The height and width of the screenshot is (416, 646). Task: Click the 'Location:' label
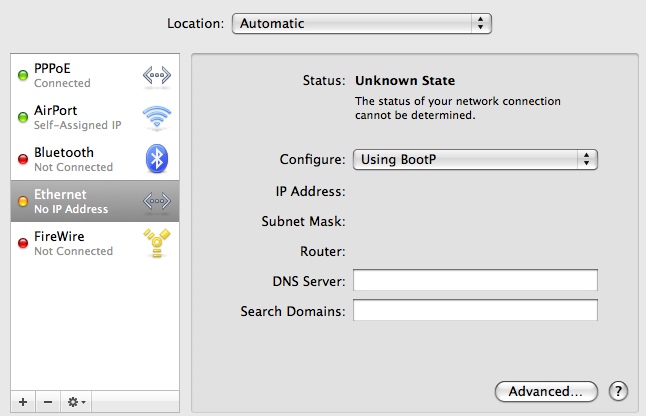coord(195,23)
